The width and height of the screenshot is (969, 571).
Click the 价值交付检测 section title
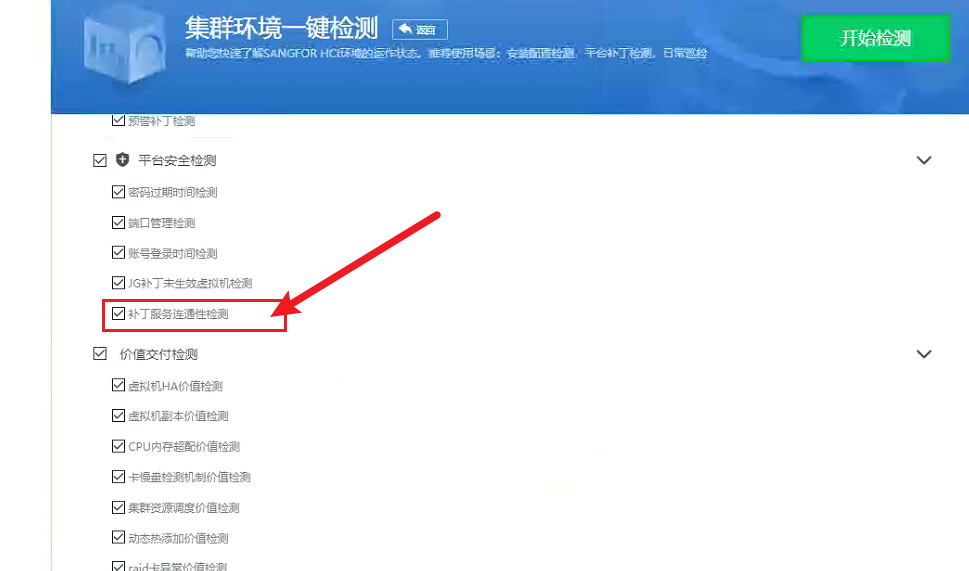[x=158, y=354]
